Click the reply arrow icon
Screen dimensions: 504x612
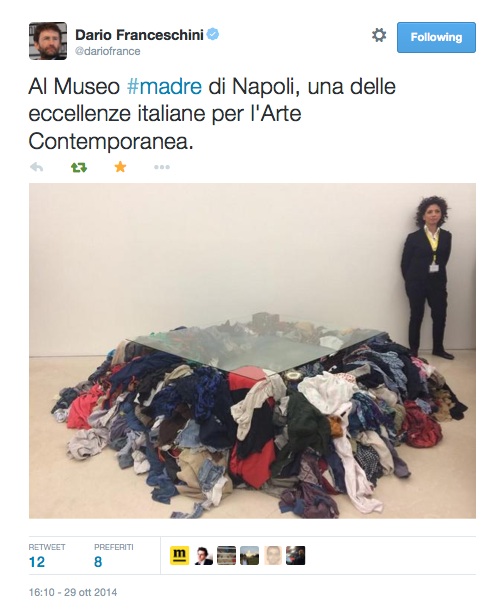click(37, 167)
